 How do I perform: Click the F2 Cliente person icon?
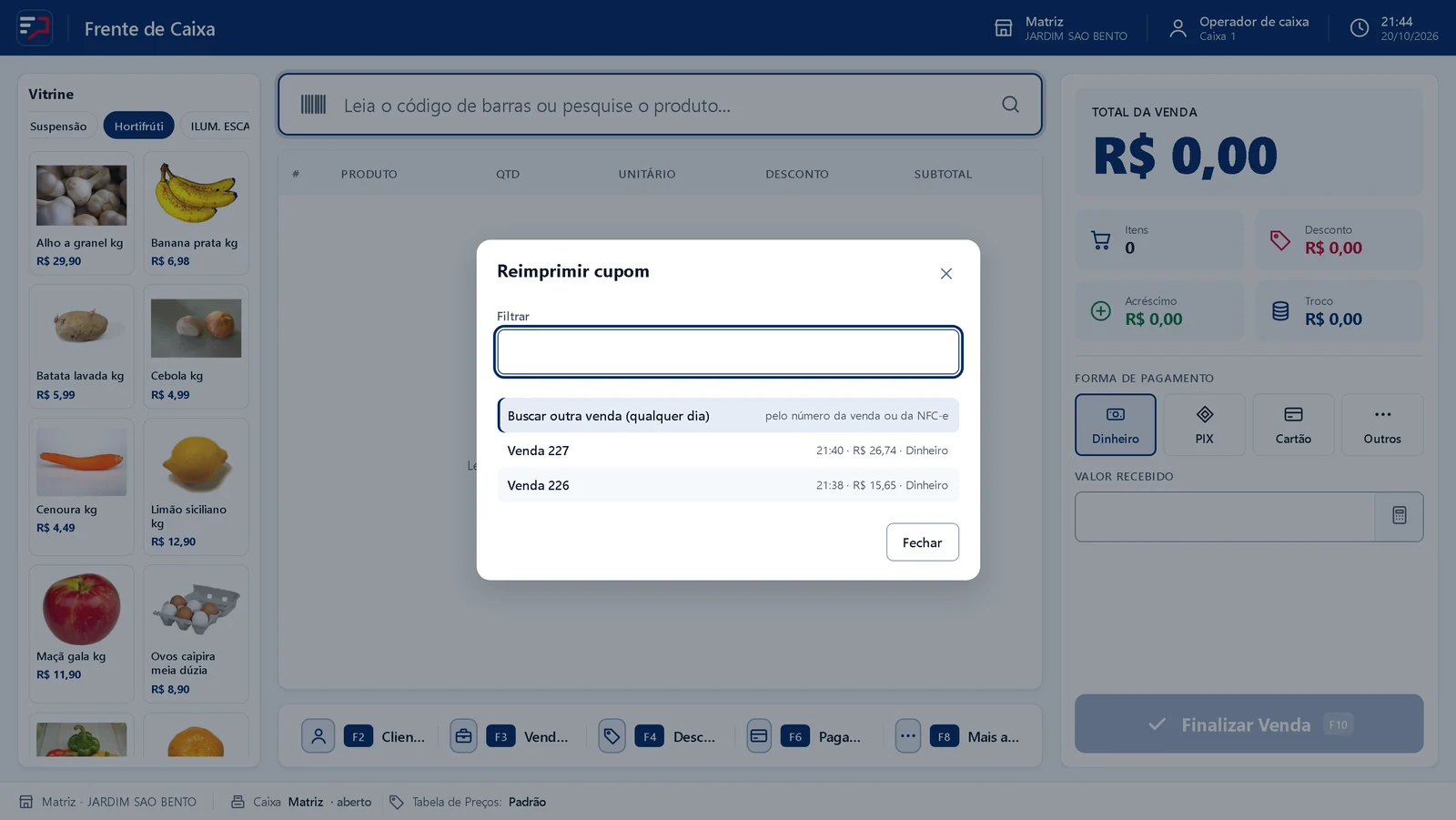(x=318, y=736)
